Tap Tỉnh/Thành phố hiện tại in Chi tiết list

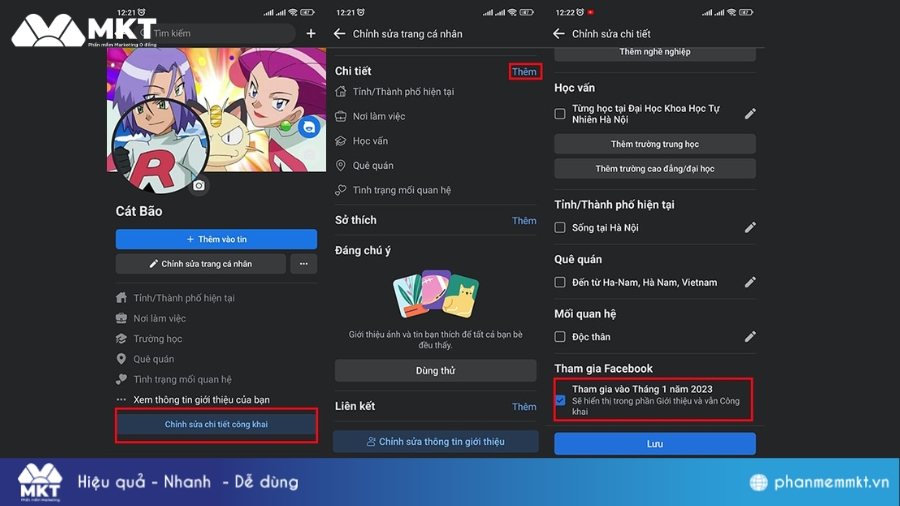(x=404, y=91)
